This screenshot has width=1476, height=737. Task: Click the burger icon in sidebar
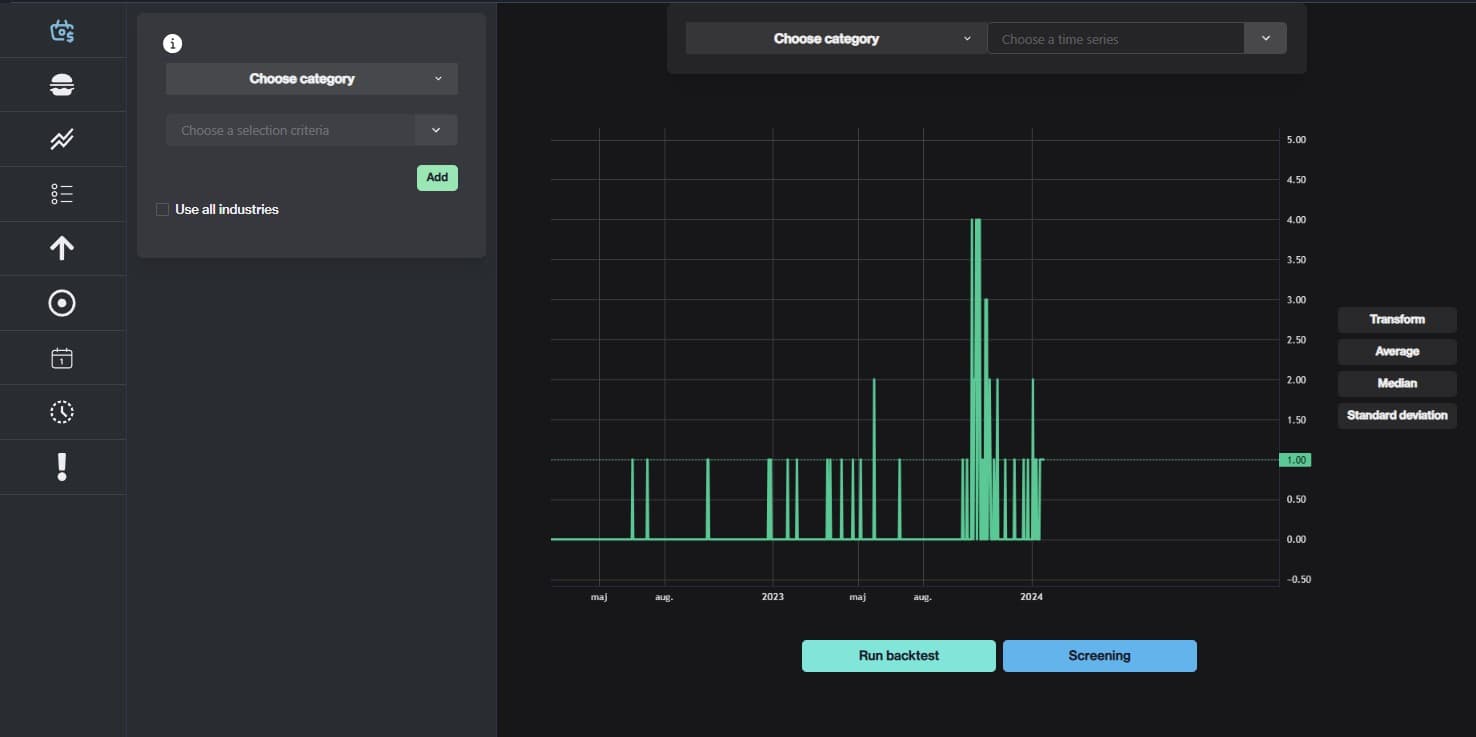62,85
